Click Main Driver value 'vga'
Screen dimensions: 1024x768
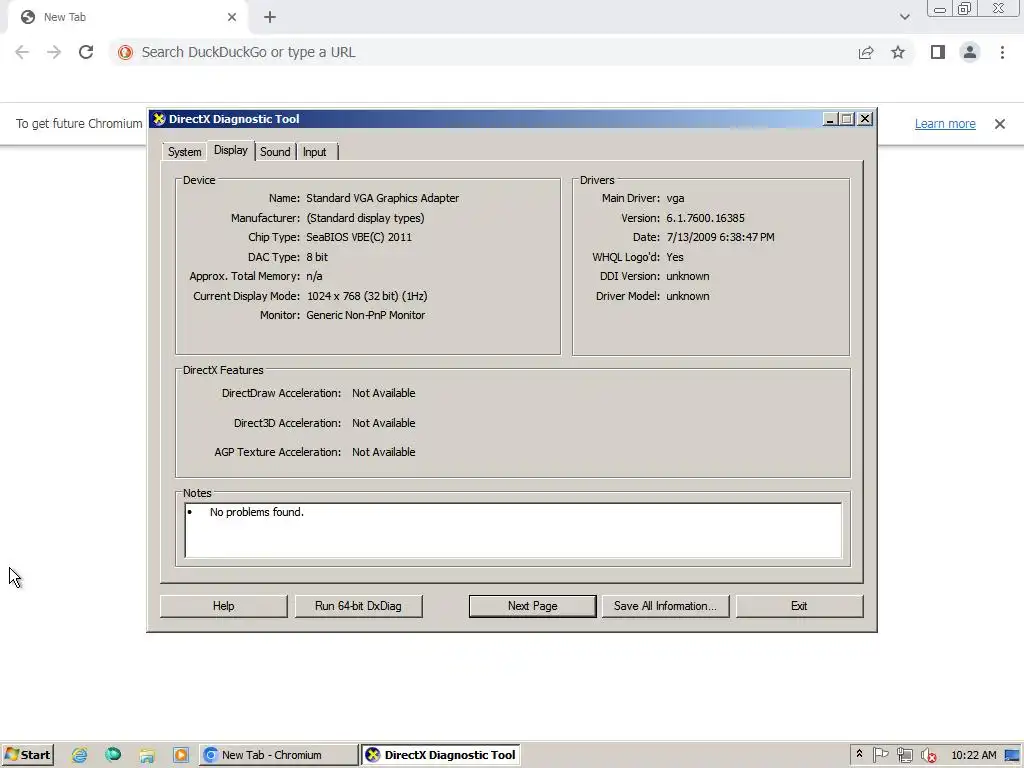pos(675,198)
